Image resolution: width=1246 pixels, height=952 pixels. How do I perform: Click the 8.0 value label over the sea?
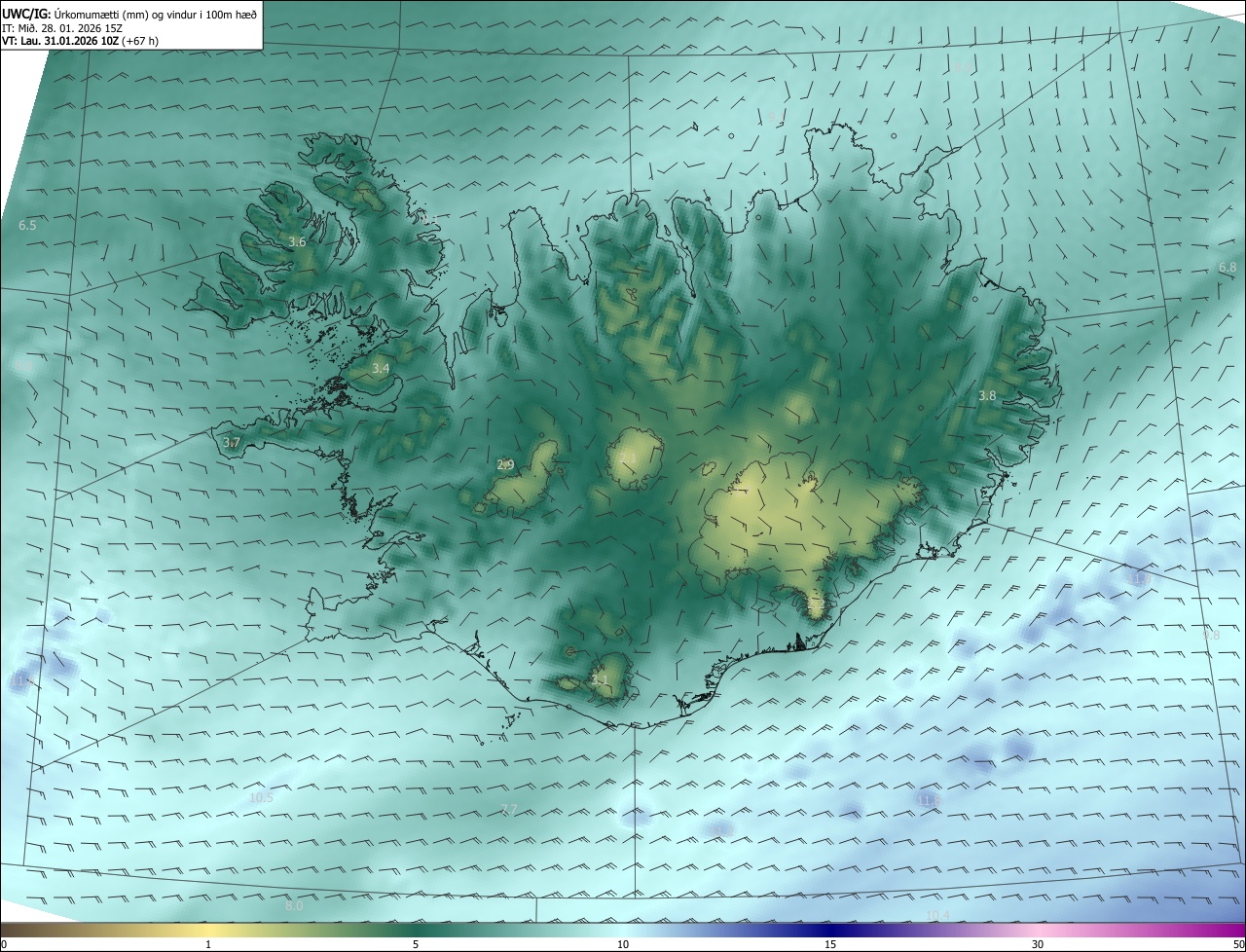click(x=294, y=905)
